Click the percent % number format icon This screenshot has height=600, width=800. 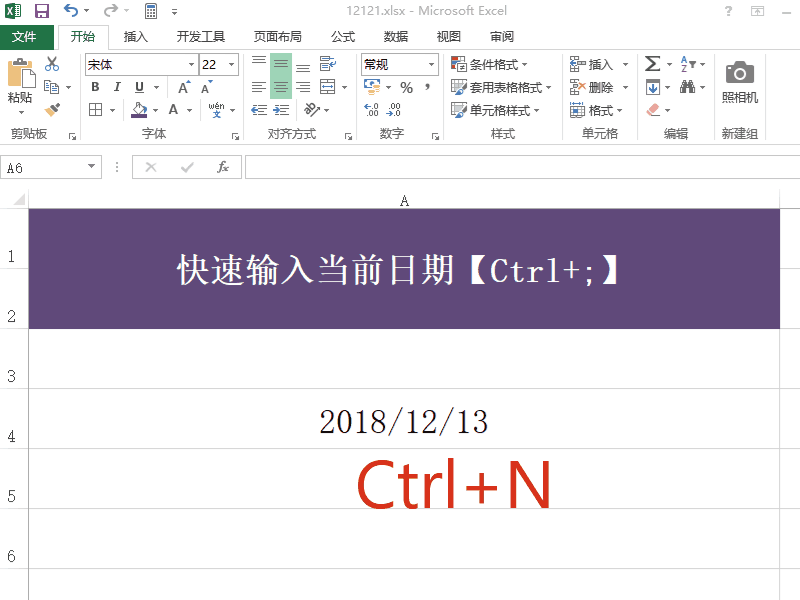[405, 88]
